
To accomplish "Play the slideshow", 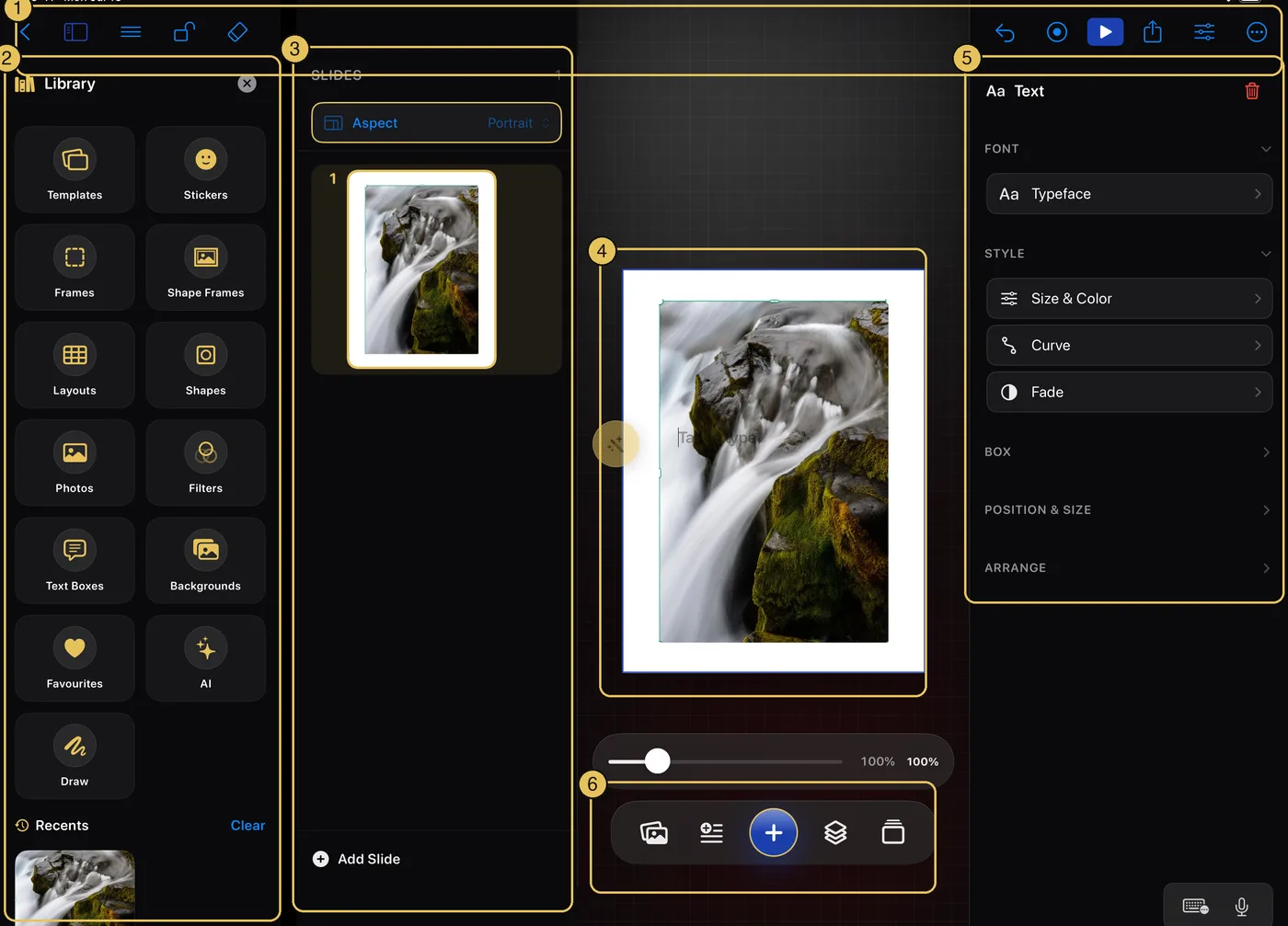I will [x=1105, y=32].
